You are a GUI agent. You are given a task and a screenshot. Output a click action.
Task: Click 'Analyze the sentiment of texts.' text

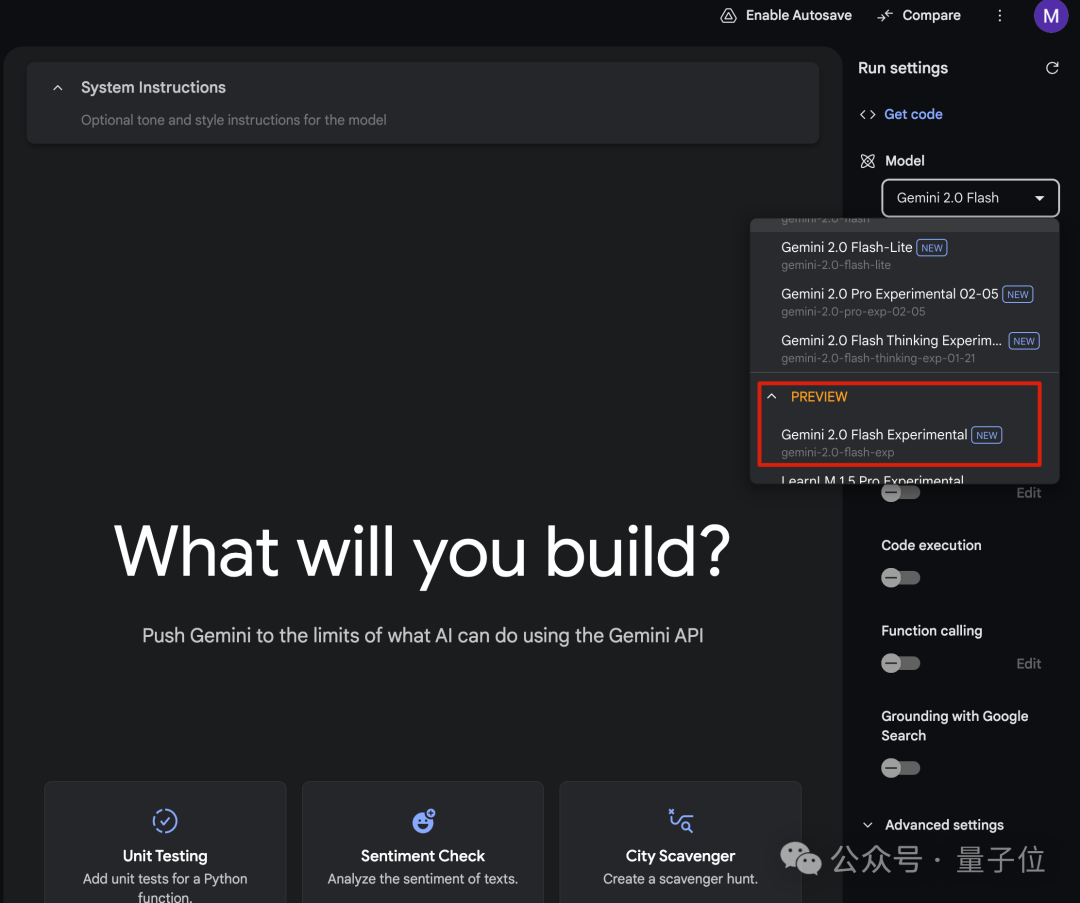point(423,879)
